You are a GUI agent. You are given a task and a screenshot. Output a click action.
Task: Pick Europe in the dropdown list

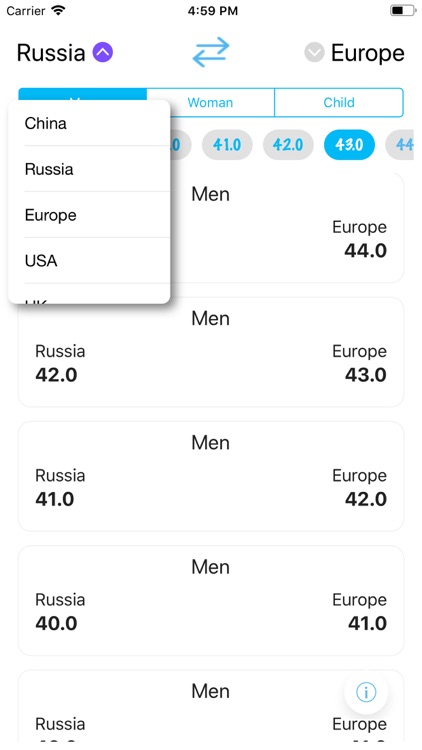coord(89,215)
